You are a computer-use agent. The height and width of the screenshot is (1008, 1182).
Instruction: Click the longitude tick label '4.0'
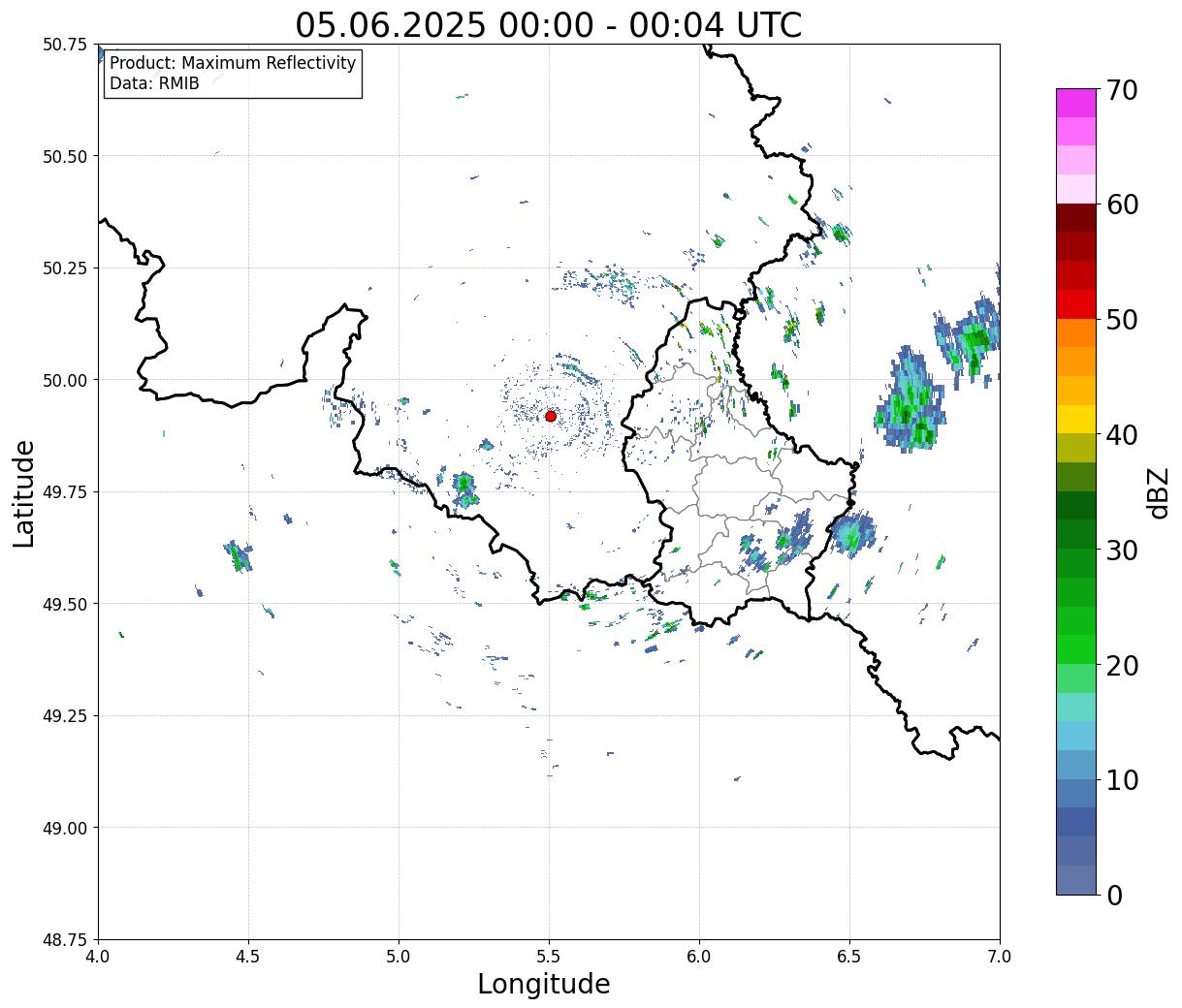(98, 957)
